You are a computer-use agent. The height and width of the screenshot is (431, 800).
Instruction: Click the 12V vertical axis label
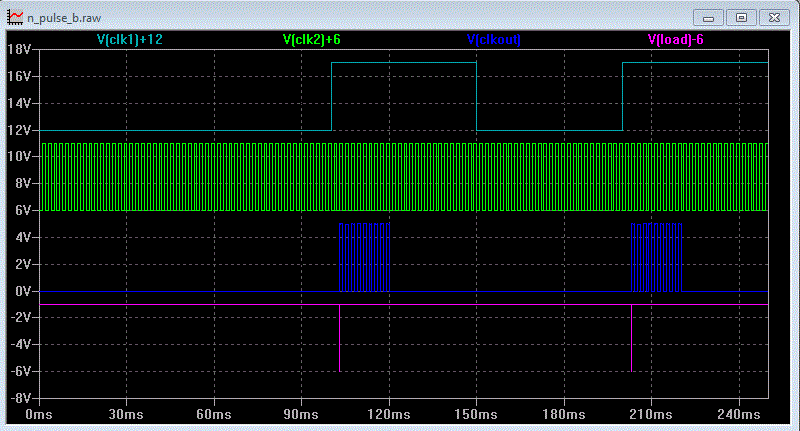[19, 131]
